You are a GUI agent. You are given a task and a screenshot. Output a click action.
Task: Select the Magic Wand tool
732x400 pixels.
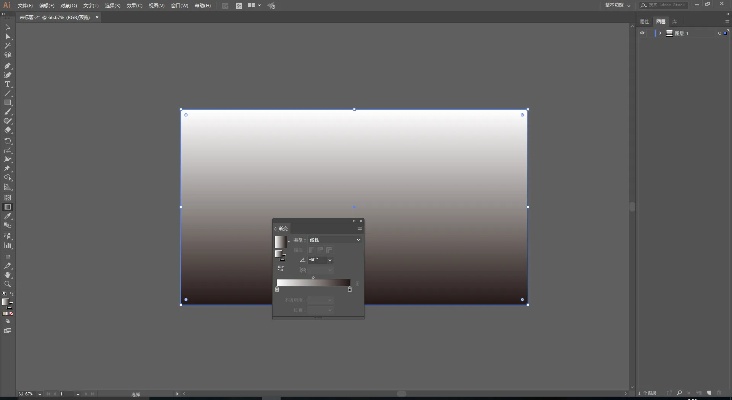click(7, 46)
